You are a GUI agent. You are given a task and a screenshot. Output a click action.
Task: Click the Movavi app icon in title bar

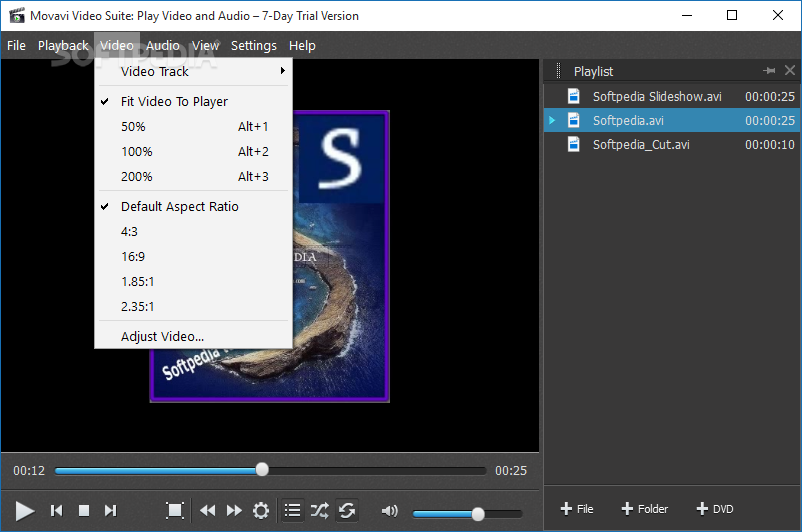(x=16, y=15)
